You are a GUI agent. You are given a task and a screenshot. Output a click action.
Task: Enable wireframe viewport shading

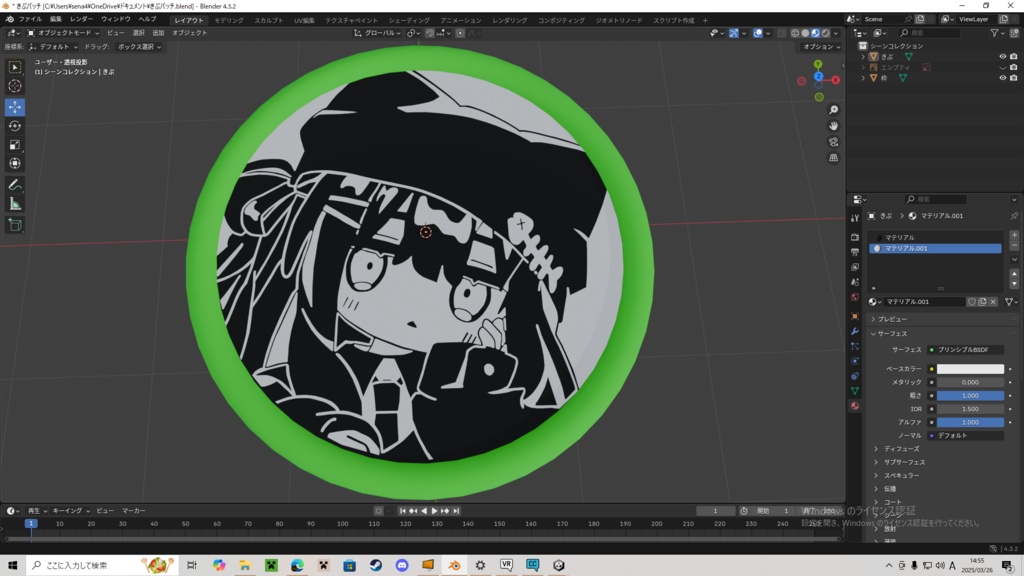795,33
